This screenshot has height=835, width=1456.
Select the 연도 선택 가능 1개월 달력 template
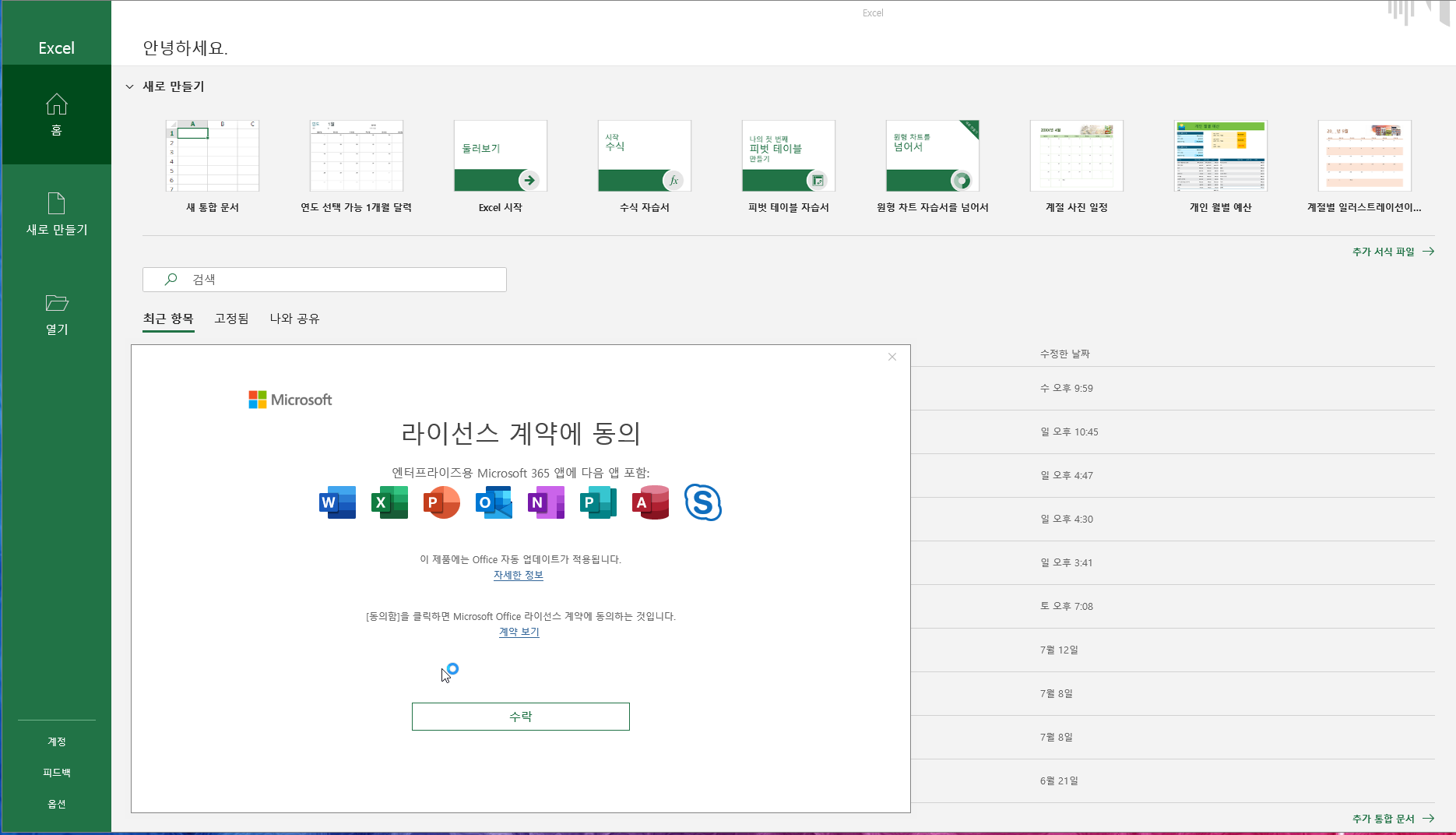click(357, 167)
